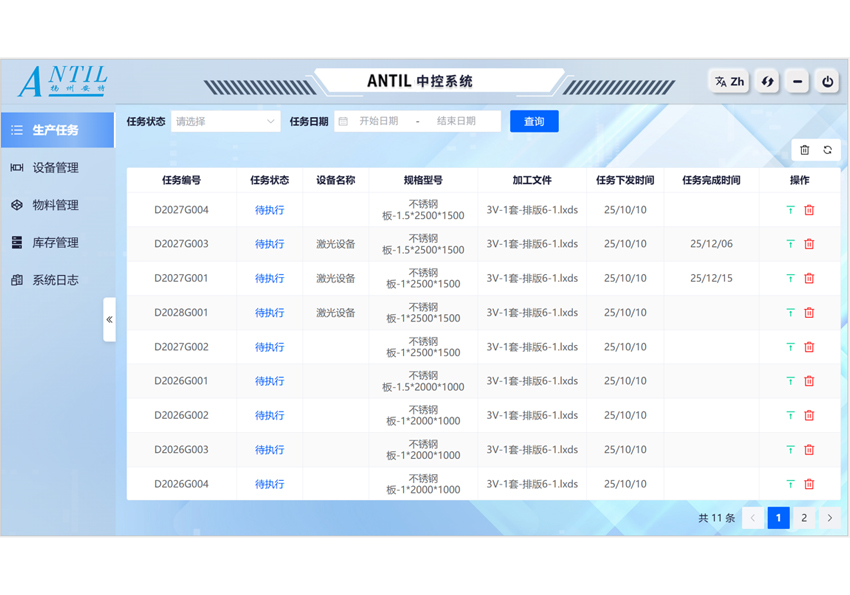Click green move-to-top icon for D2027G004
Viewport: 850px width, 595px height.
tap(790, 210)
